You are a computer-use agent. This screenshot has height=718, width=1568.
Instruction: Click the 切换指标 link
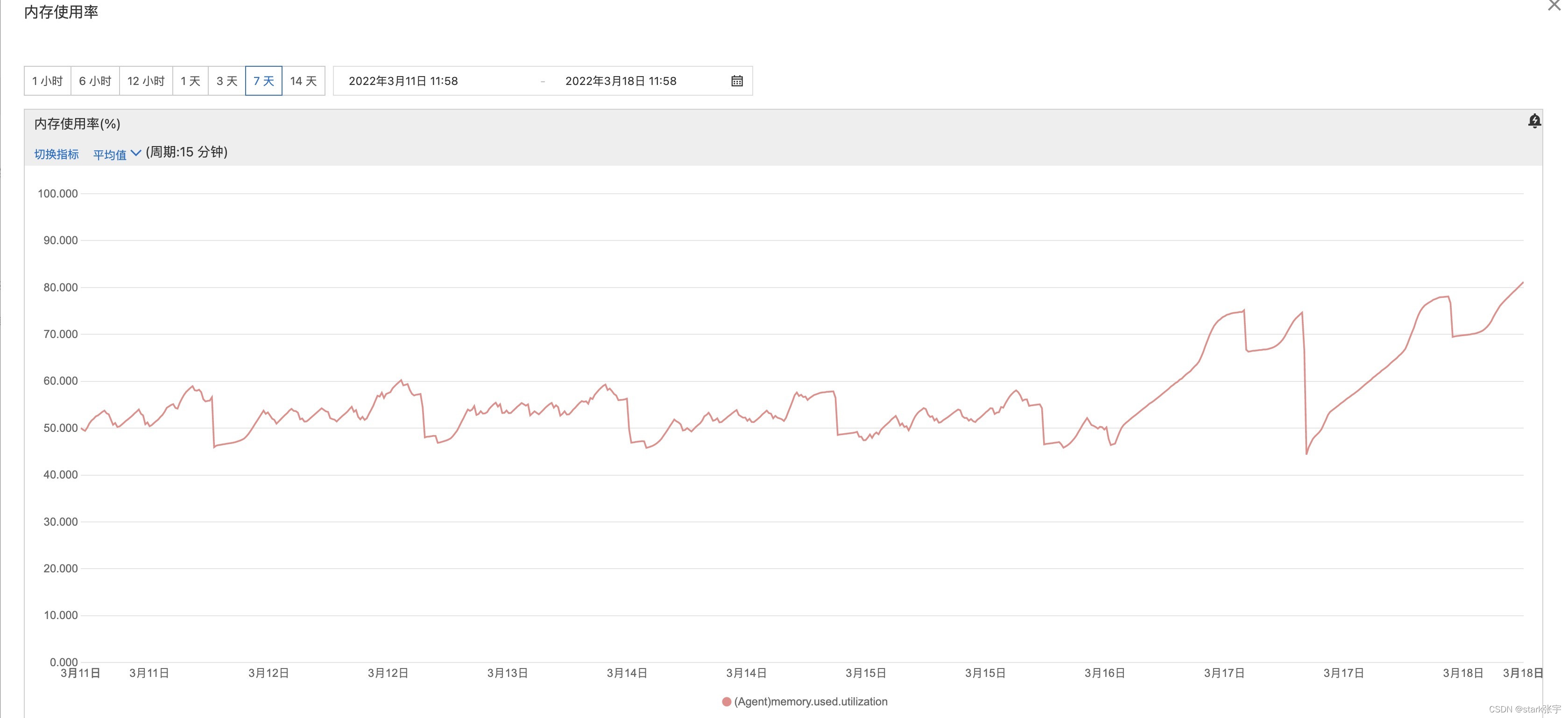[56, 155]
